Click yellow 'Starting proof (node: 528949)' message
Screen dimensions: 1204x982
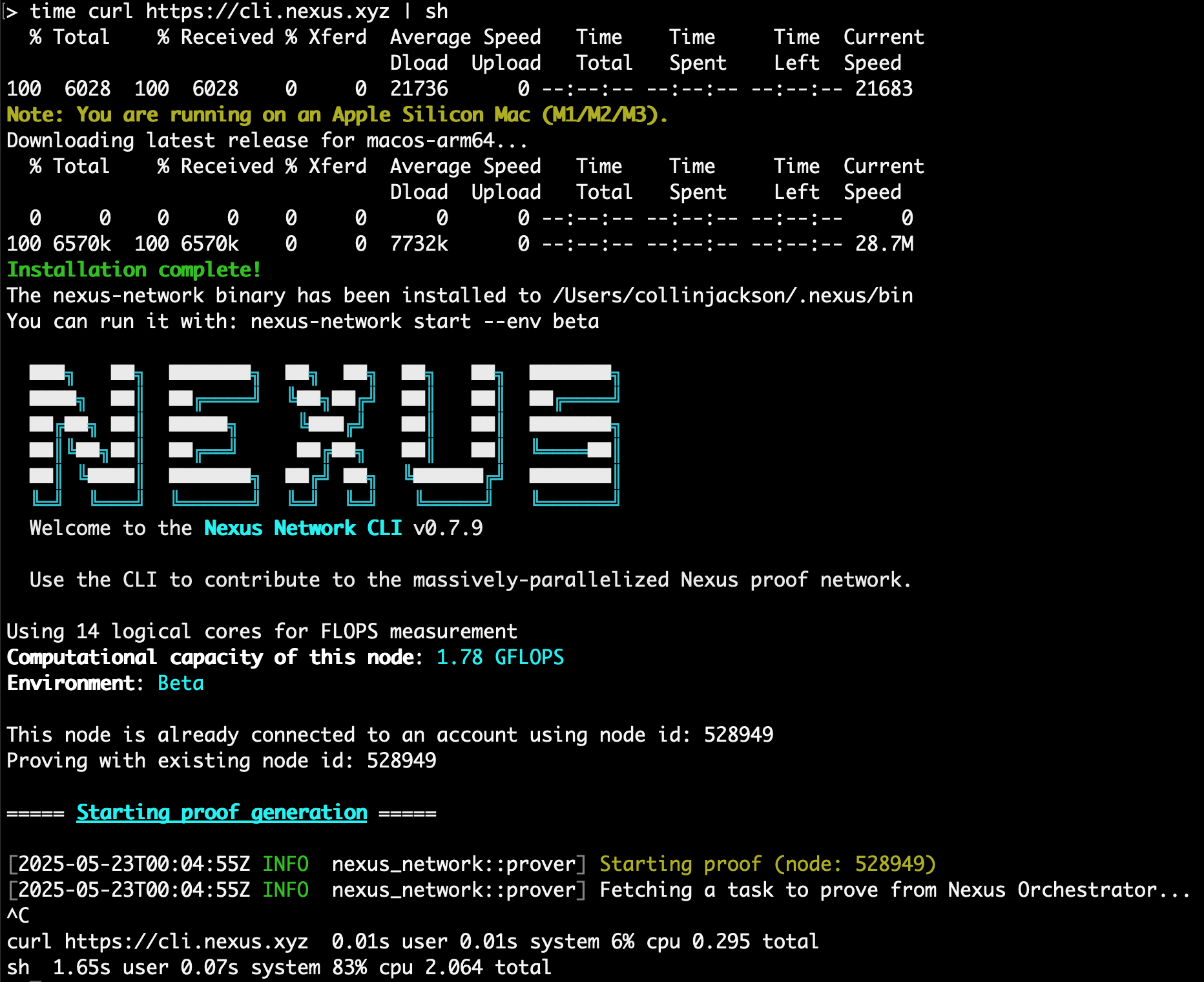(767, 864)
